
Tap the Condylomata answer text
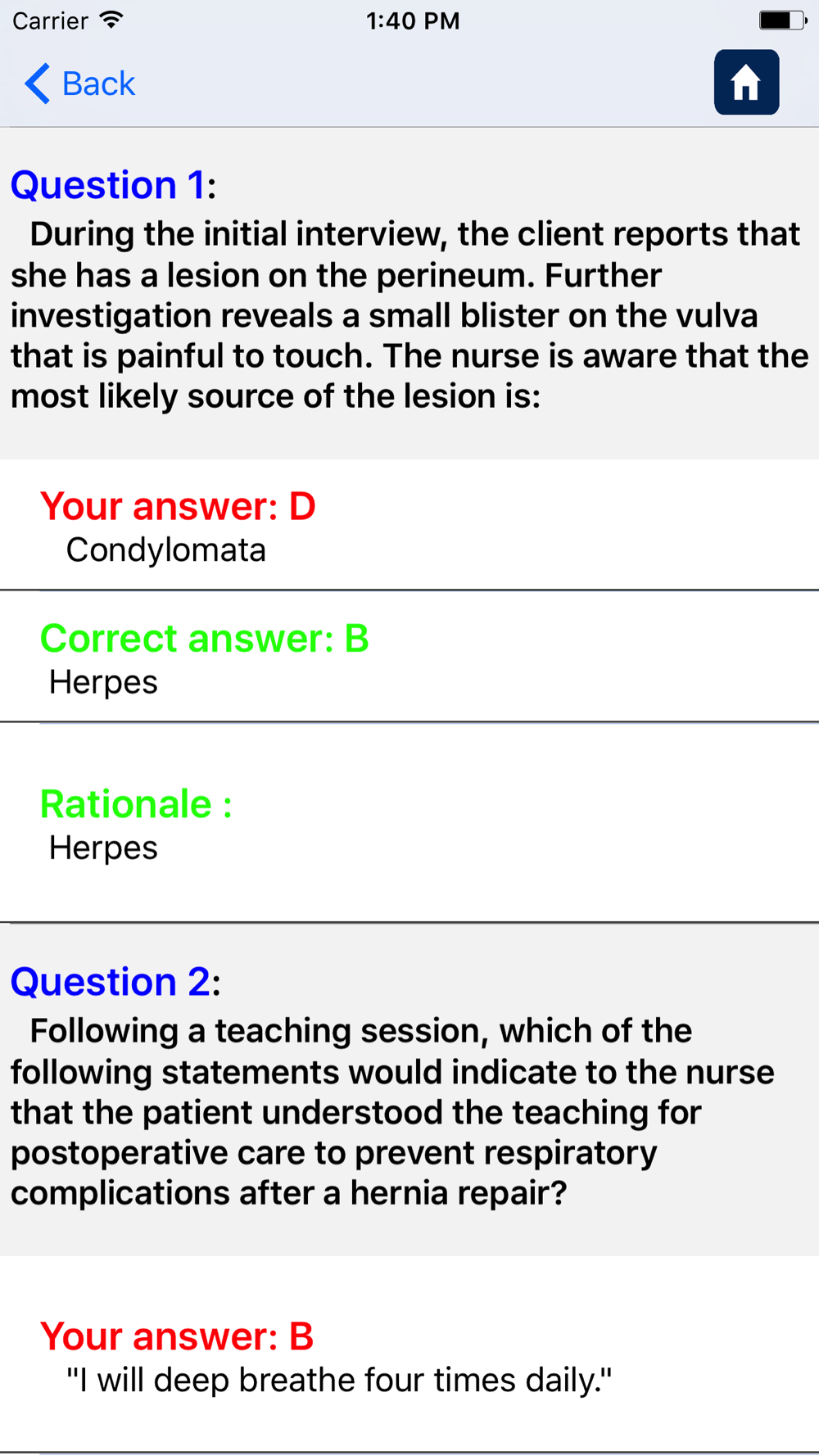pyautogui.click(x=166, y=550)
